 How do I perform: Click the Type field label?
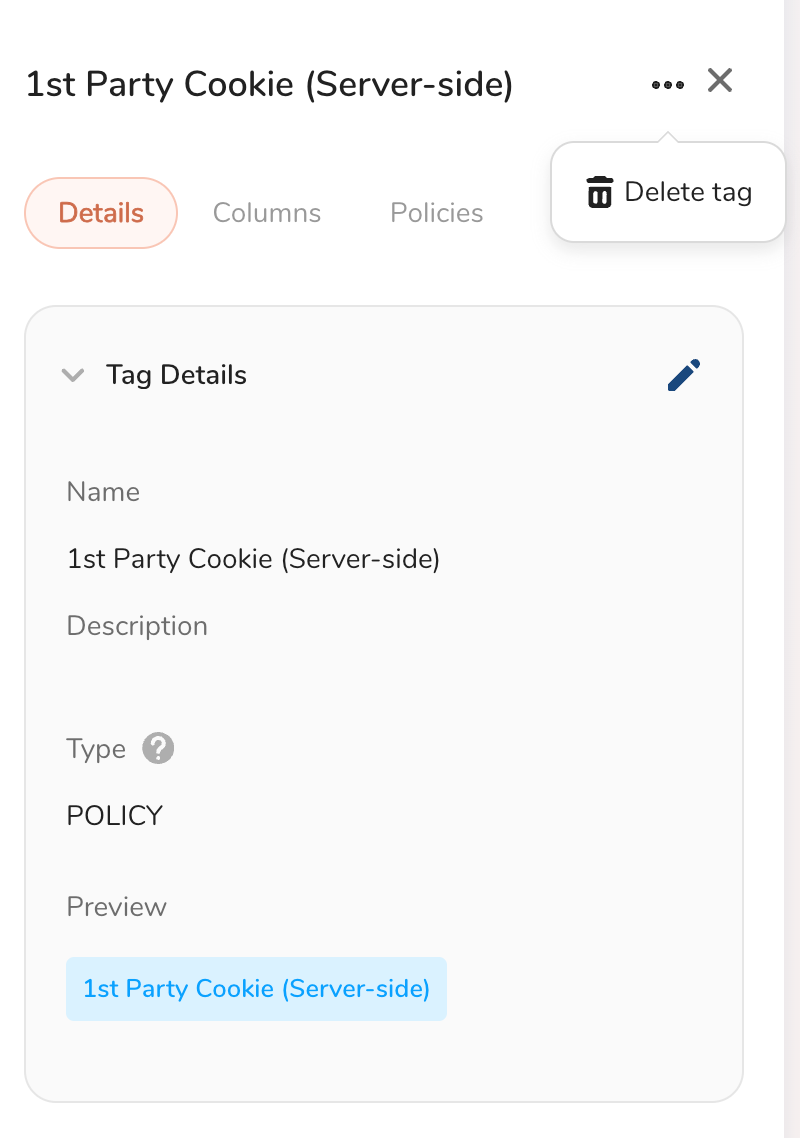pos(96,749)
